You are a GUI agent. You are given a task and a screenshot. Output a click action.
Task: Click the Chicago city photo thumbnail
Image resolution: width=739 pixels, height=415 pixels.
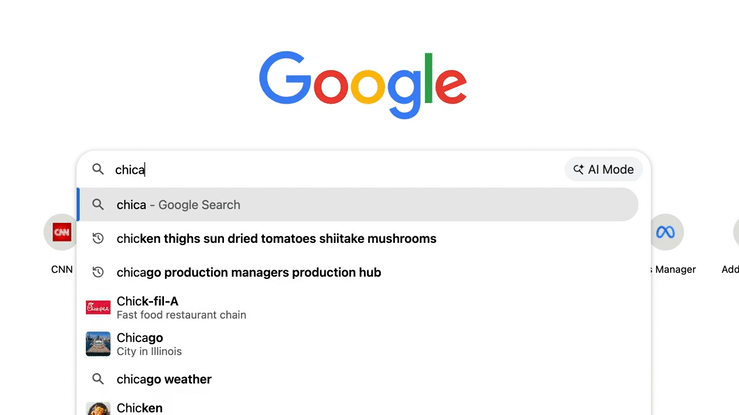[98, 344]
